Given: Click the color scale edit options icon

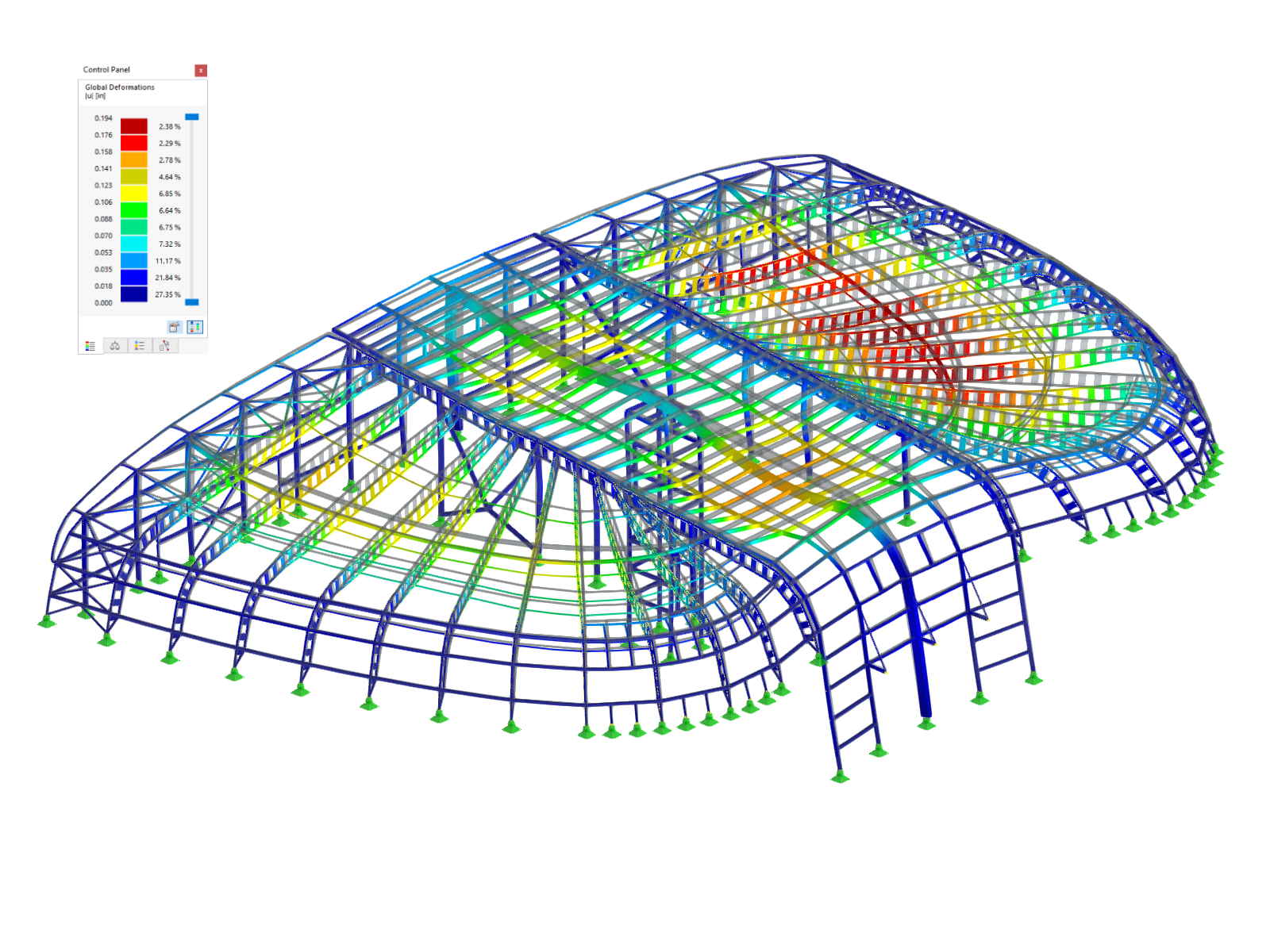Looking at the screenshot, I should [175, 327].
